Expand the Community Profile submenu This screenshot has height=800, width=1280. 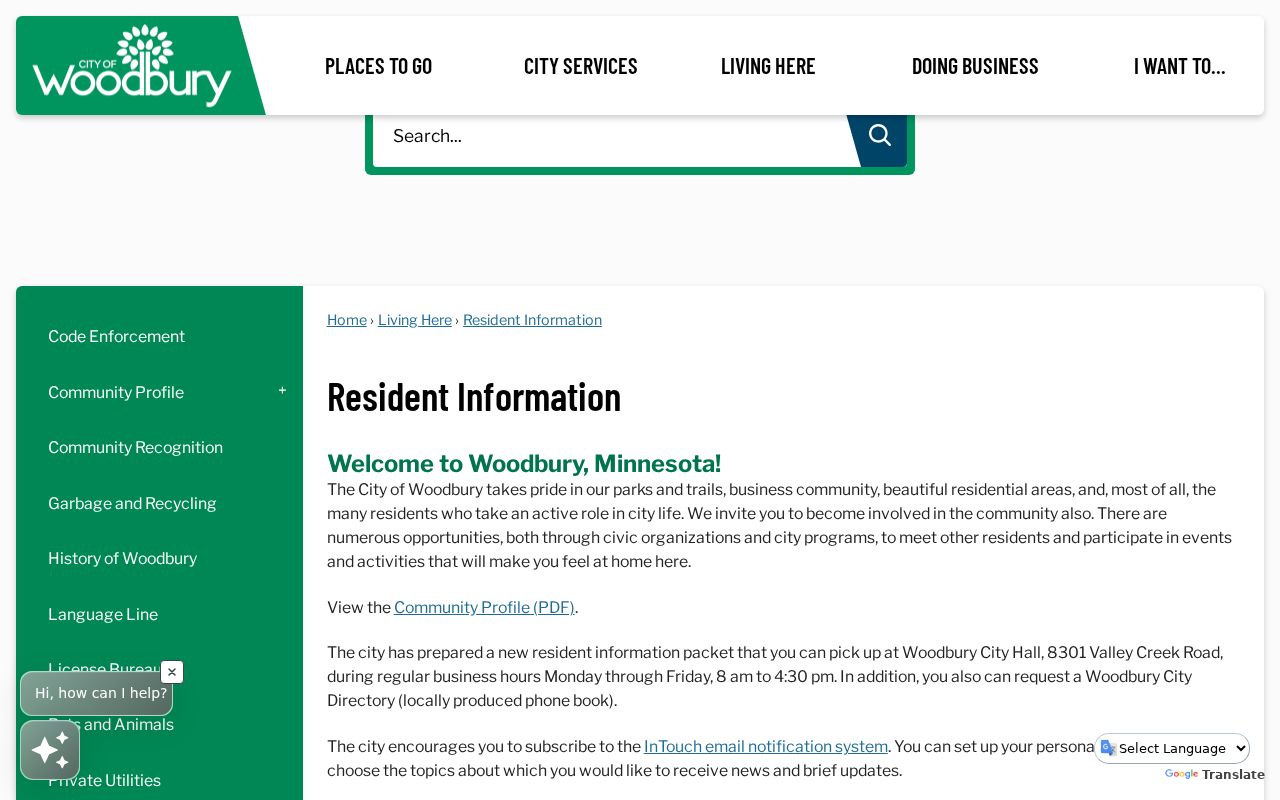282,391
